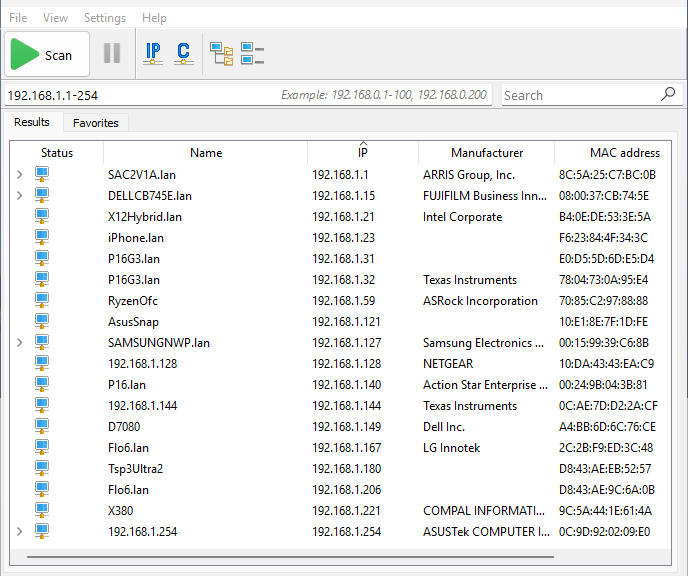This screenshot has height=576, width=688.
Task: Click device icon of 192.168.1.31 row
Action: coord(42,258)
